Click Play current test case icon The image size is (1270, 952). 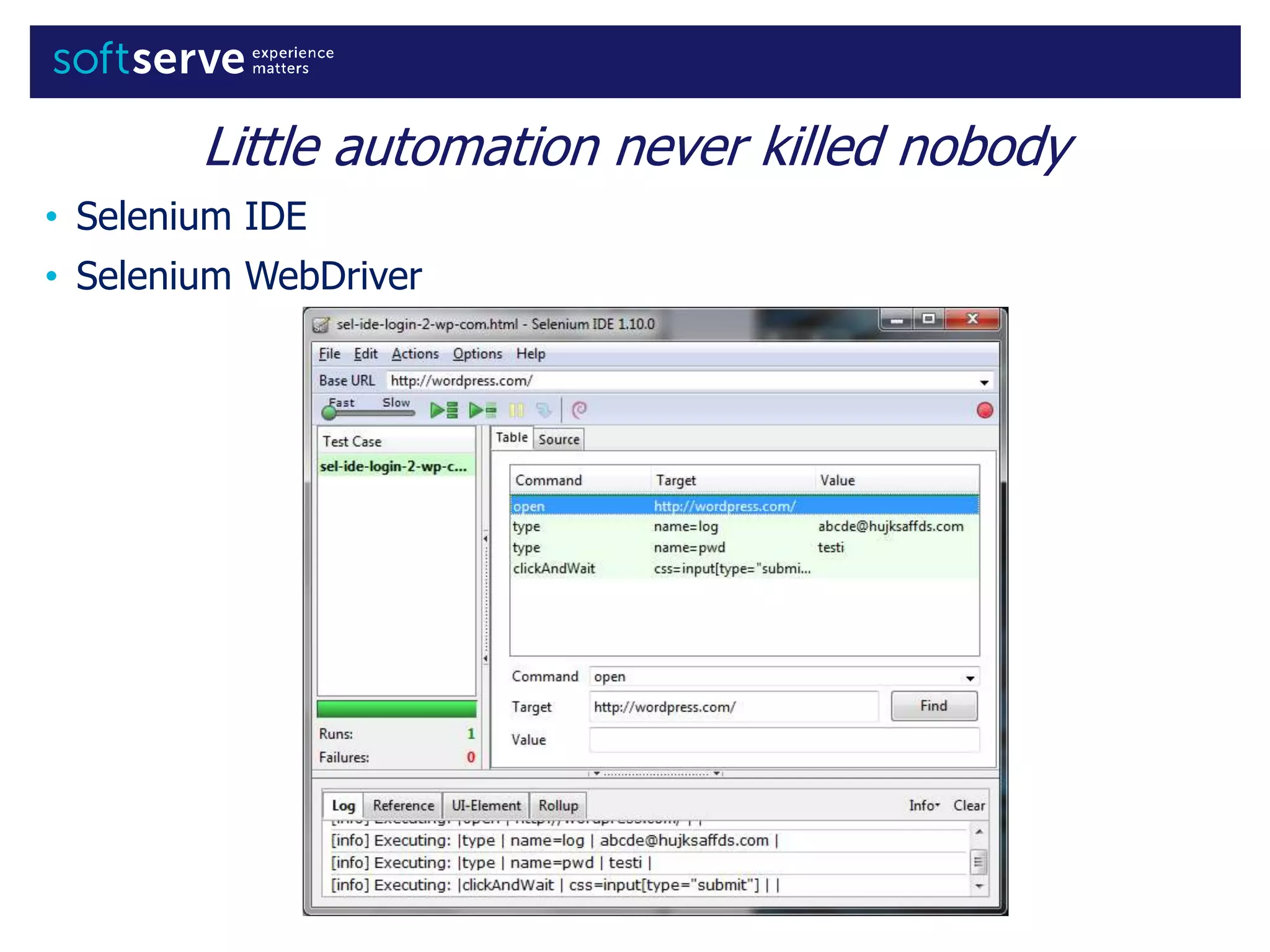(482, 410)
